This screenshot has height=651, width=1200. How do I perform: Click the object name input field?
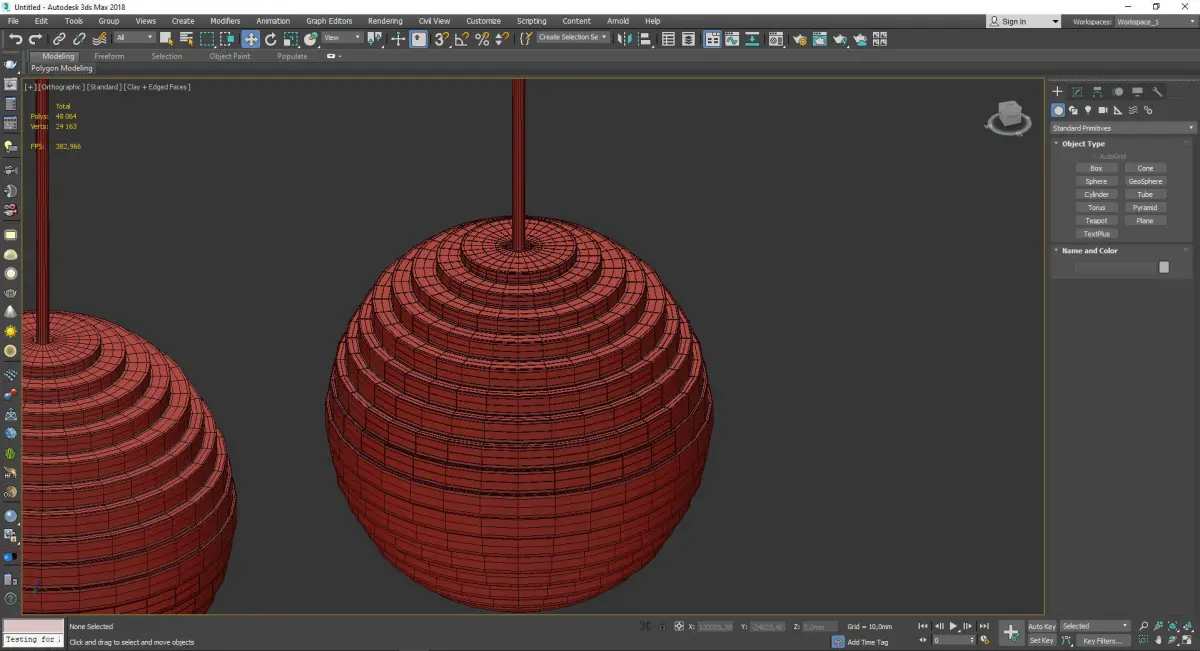coord(1115,267)
